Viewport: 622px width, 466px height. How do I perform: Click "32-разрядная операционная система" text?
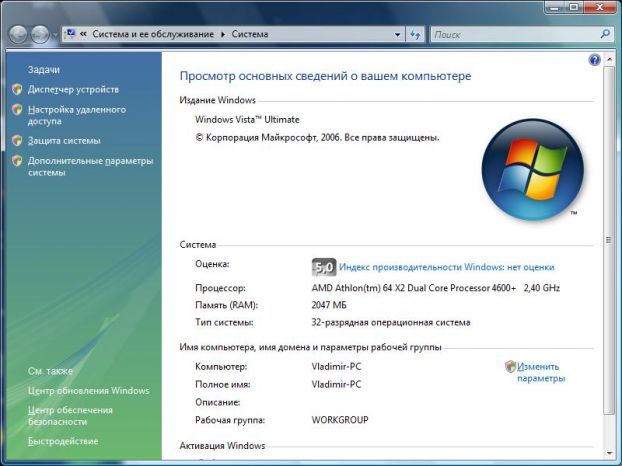pos(391,322)
